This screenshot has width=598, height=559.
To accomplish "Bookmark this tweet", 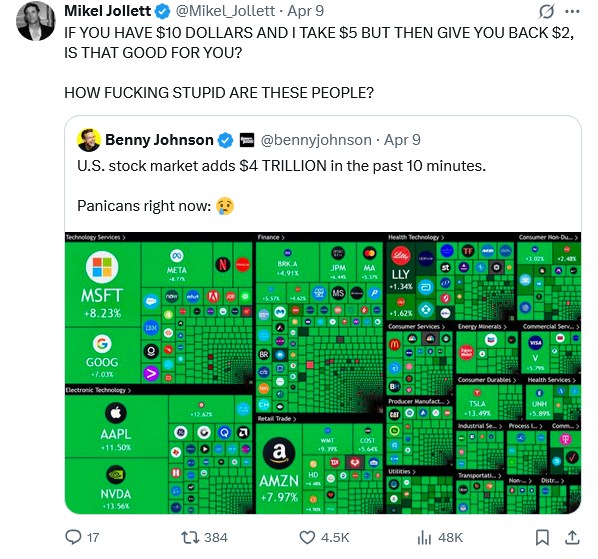I will [542, 537].
